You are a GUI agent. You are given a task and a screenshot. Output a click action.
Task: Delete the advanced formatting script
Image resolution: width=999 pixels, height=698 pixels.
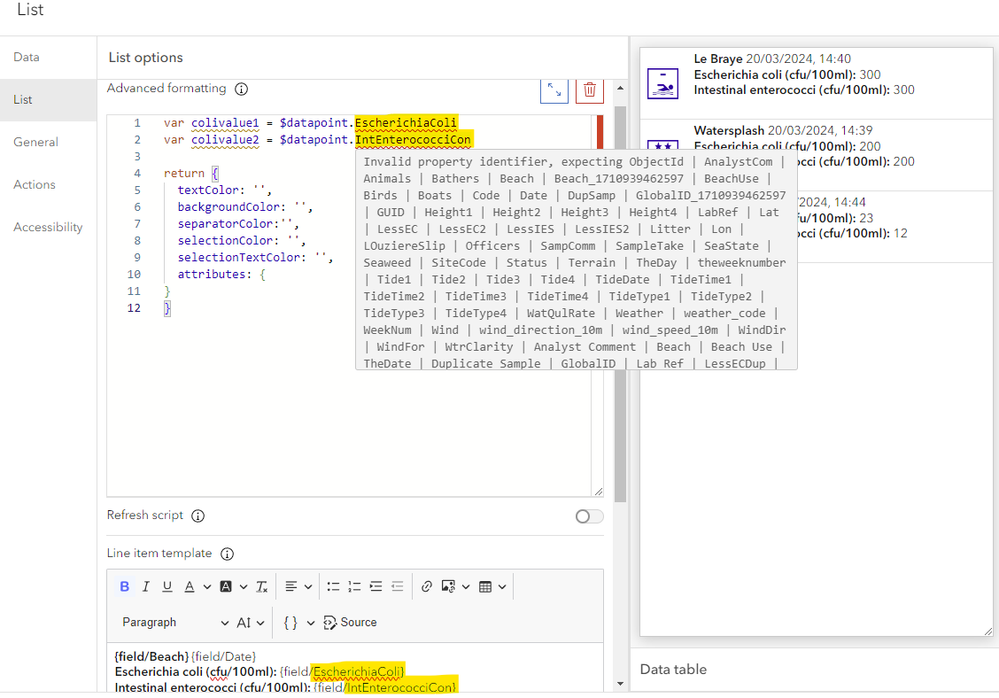[589, 90]
